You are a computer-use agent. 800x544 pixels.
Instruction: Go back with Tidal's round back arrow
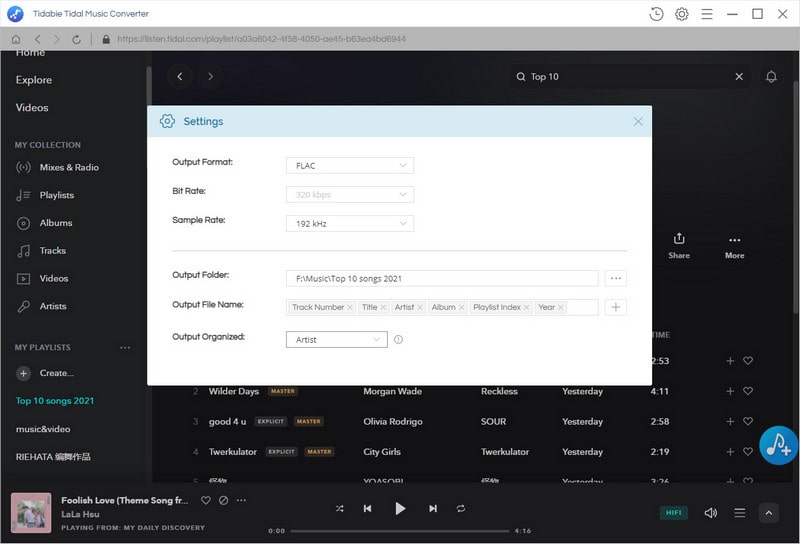point(180,77)
